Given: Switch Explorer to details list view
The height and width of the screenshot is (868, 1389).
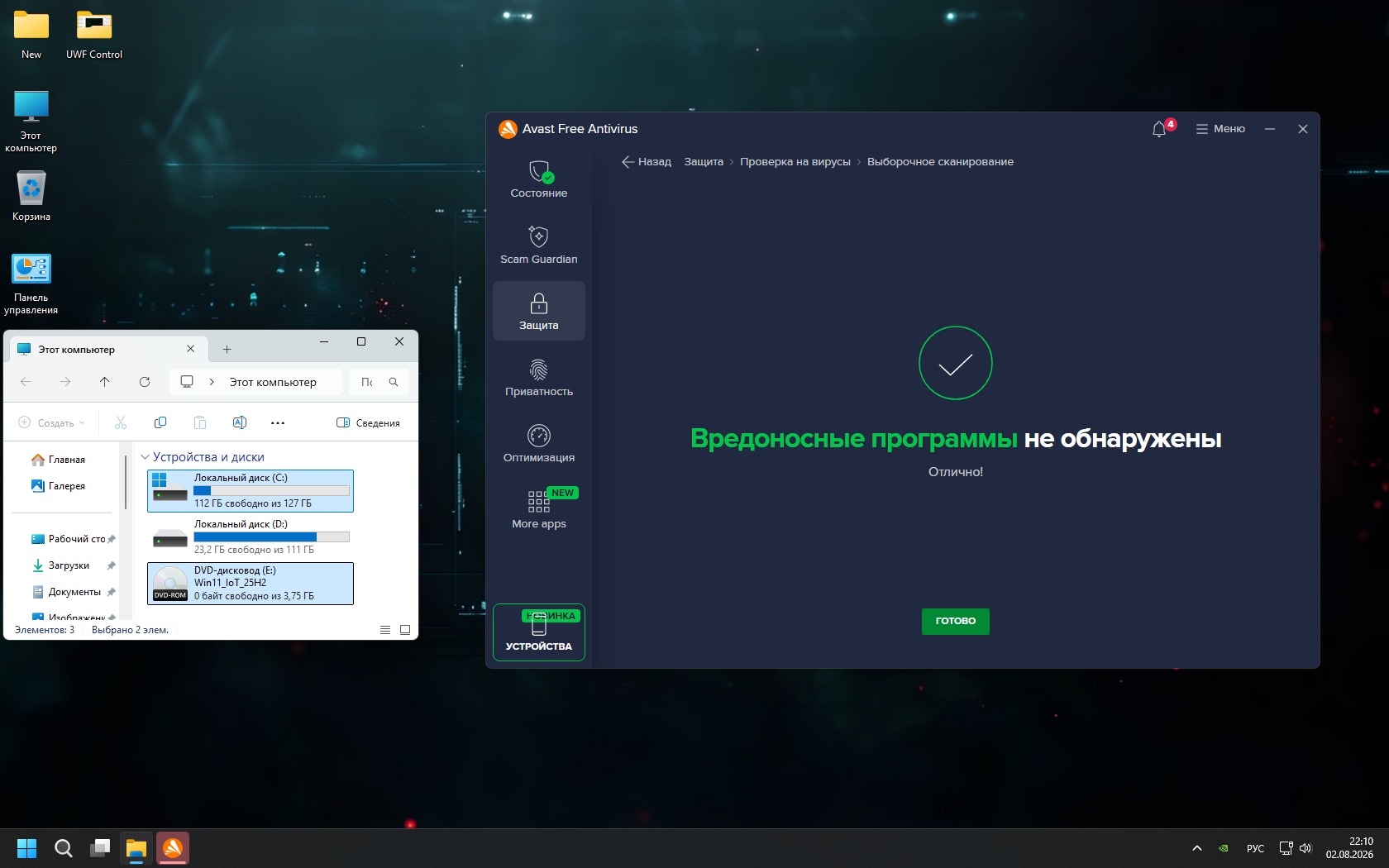Looking at the screenshot, I should 385,630.
